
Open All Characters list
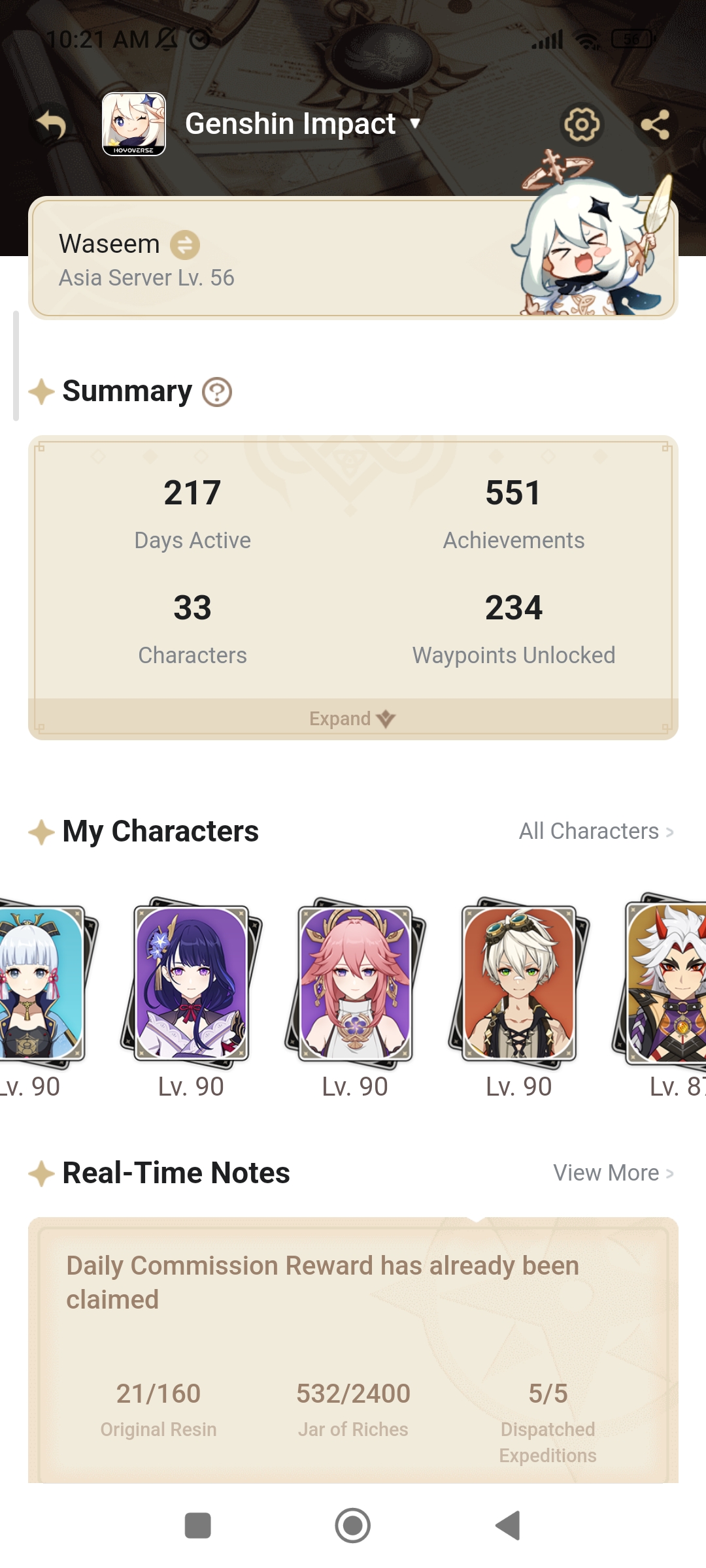pyautogui.click(x=596, y=831)
